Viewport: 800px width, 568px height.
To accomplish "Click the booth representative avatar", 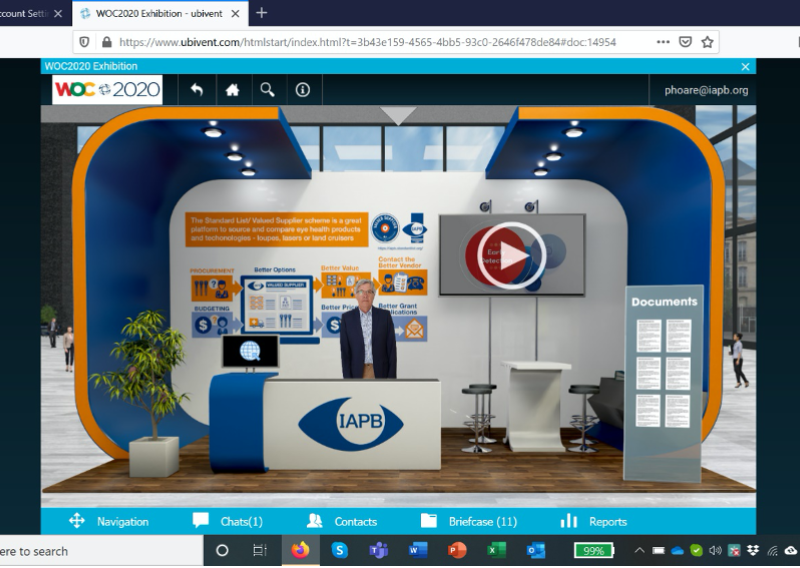I will click(x=367, y=329).
